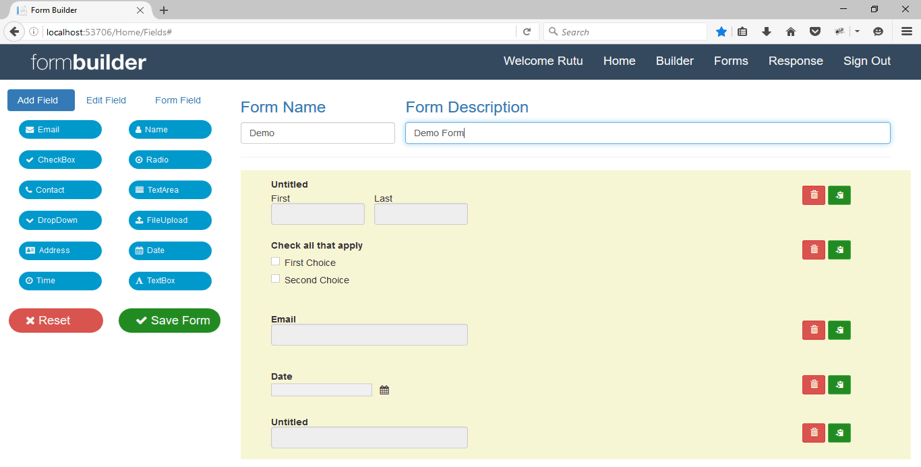Delete the Name field with red trash icon

click(814, 196)
